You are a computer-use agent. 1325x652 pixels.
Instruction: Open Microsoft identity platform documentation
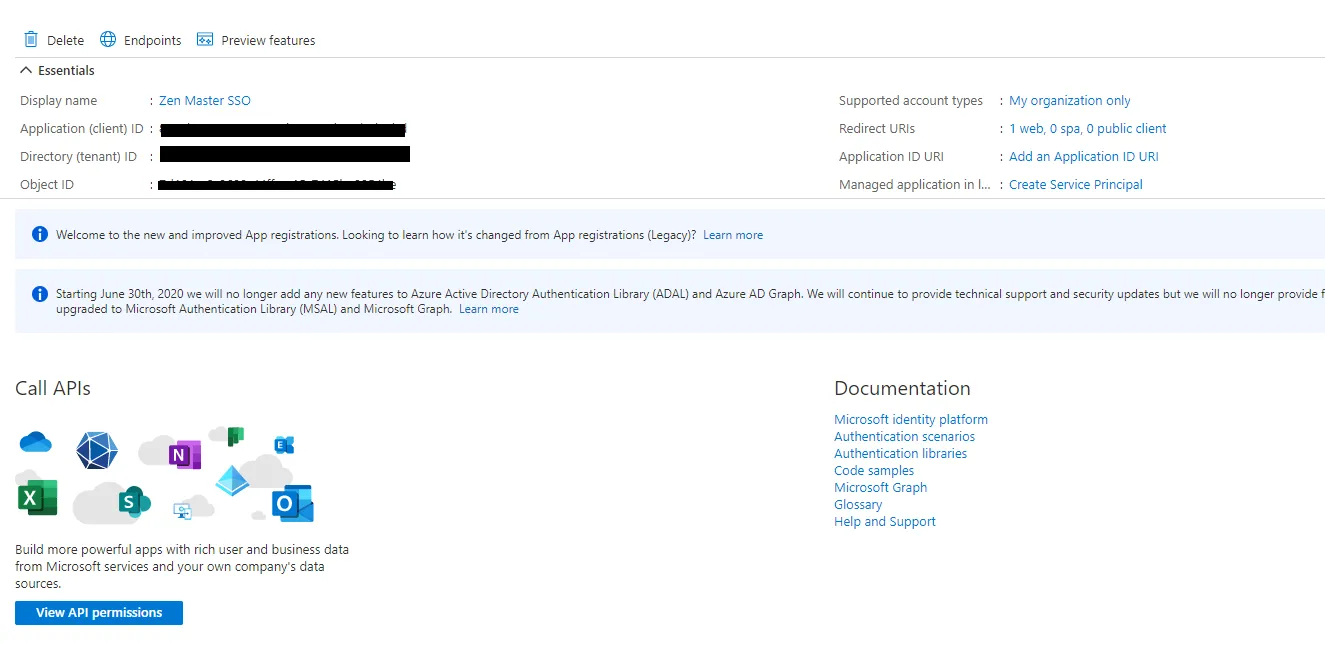pyautogui.click(x=911, y=420)
